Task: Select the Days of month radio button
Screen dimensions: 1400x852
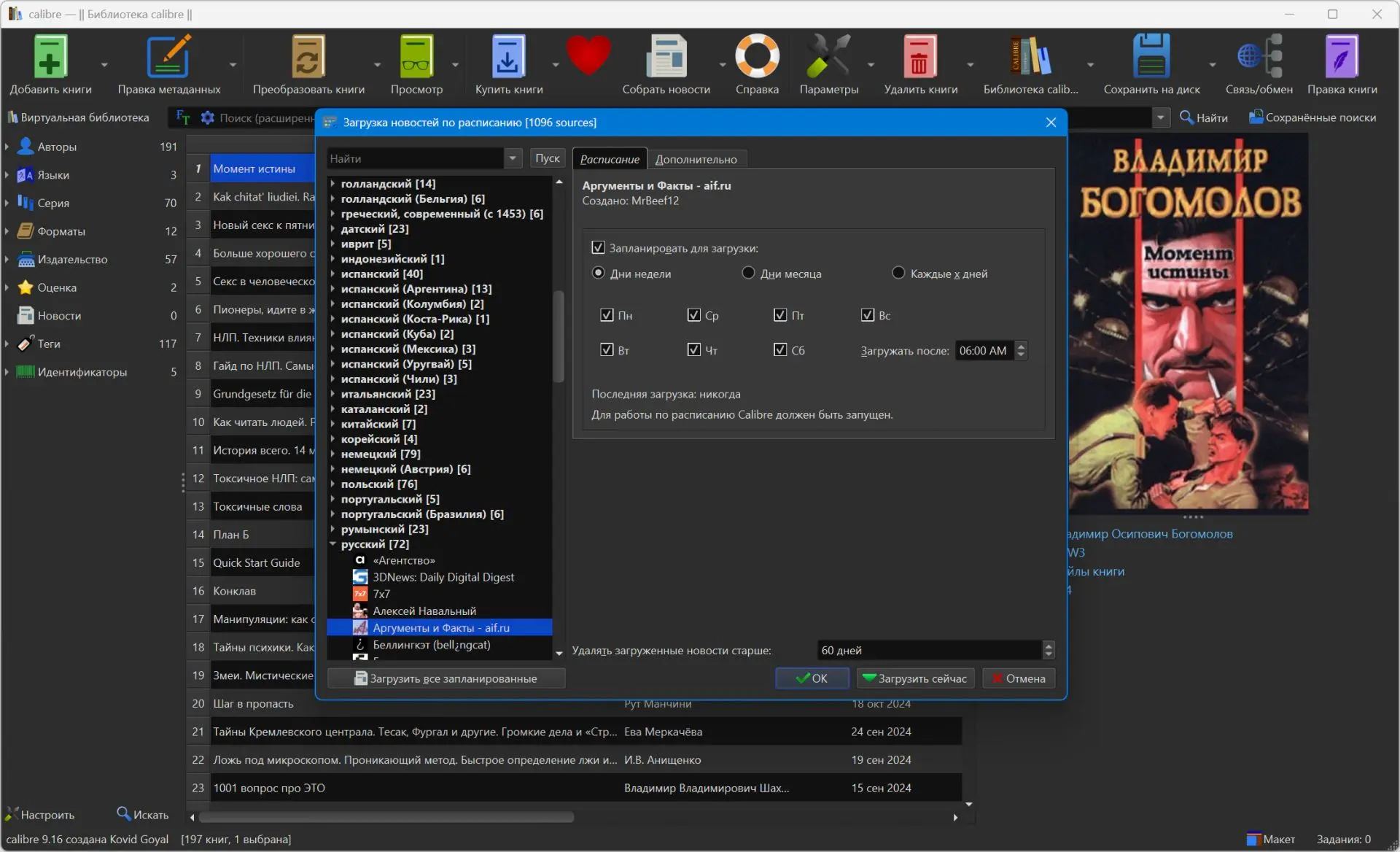Action: (747, 273)
